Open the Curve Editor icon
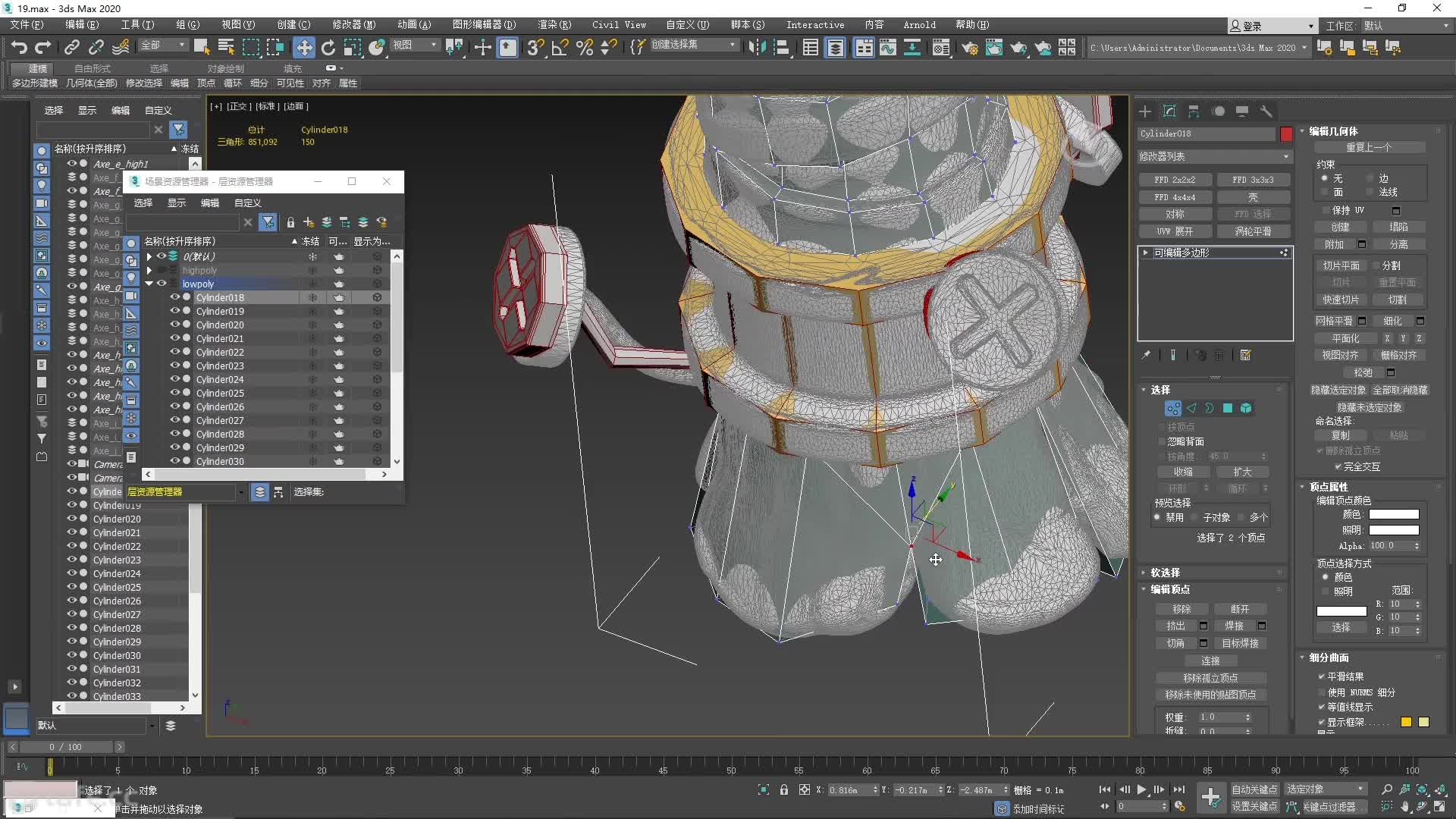The height and width of the screenshot is (819, 1456). 888,48
